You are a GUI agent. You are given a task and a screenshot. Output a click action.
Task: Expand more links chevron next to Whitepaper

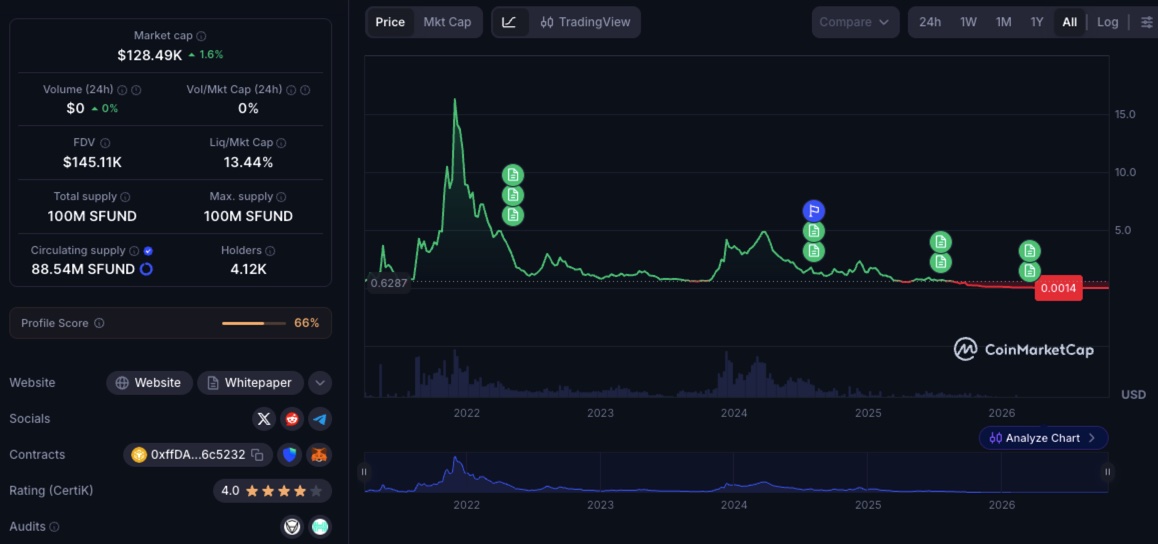point(320,383)
